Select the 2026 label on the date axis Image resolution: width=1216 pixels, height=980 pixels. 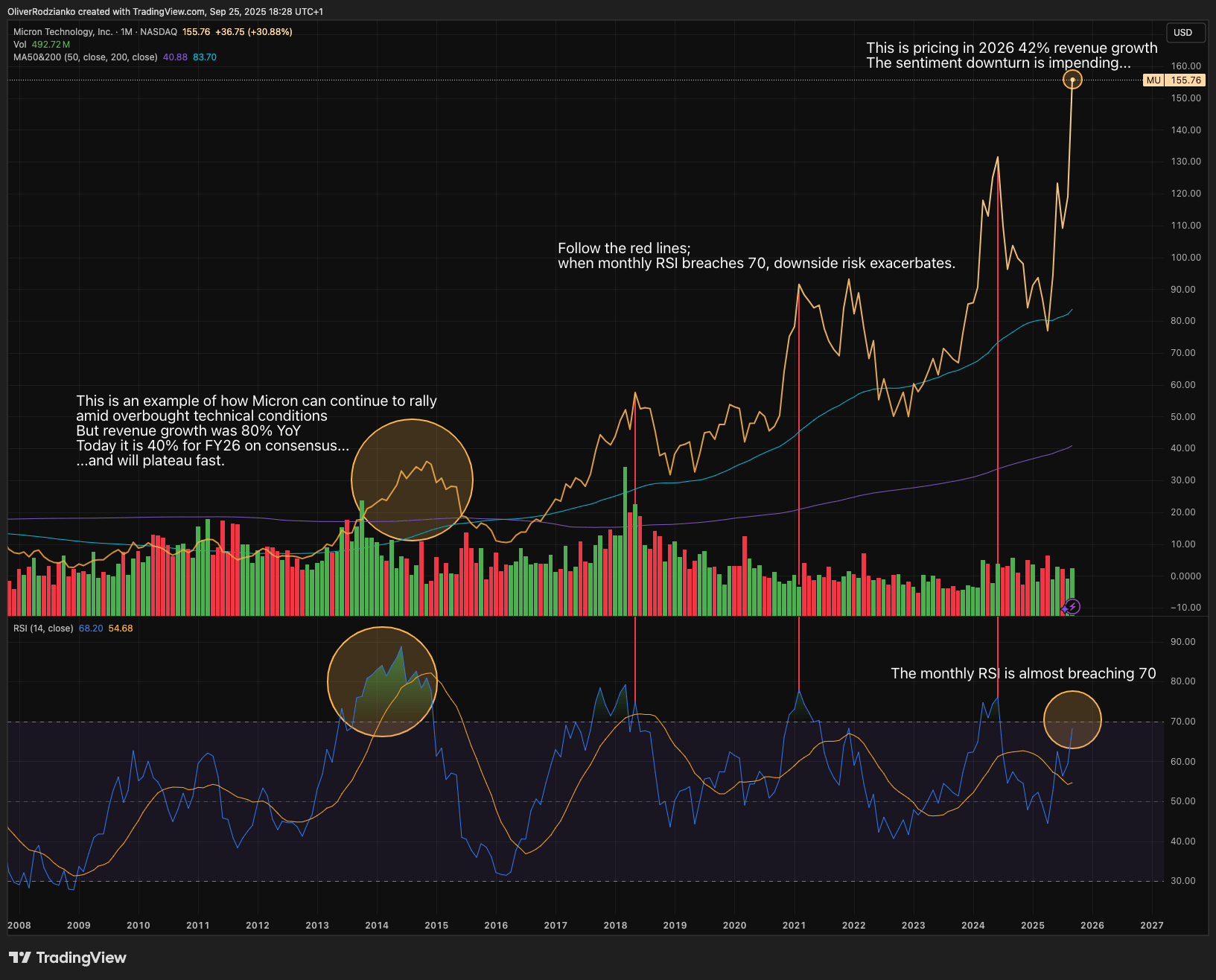pyautogui.click(x=1092, y=926)
